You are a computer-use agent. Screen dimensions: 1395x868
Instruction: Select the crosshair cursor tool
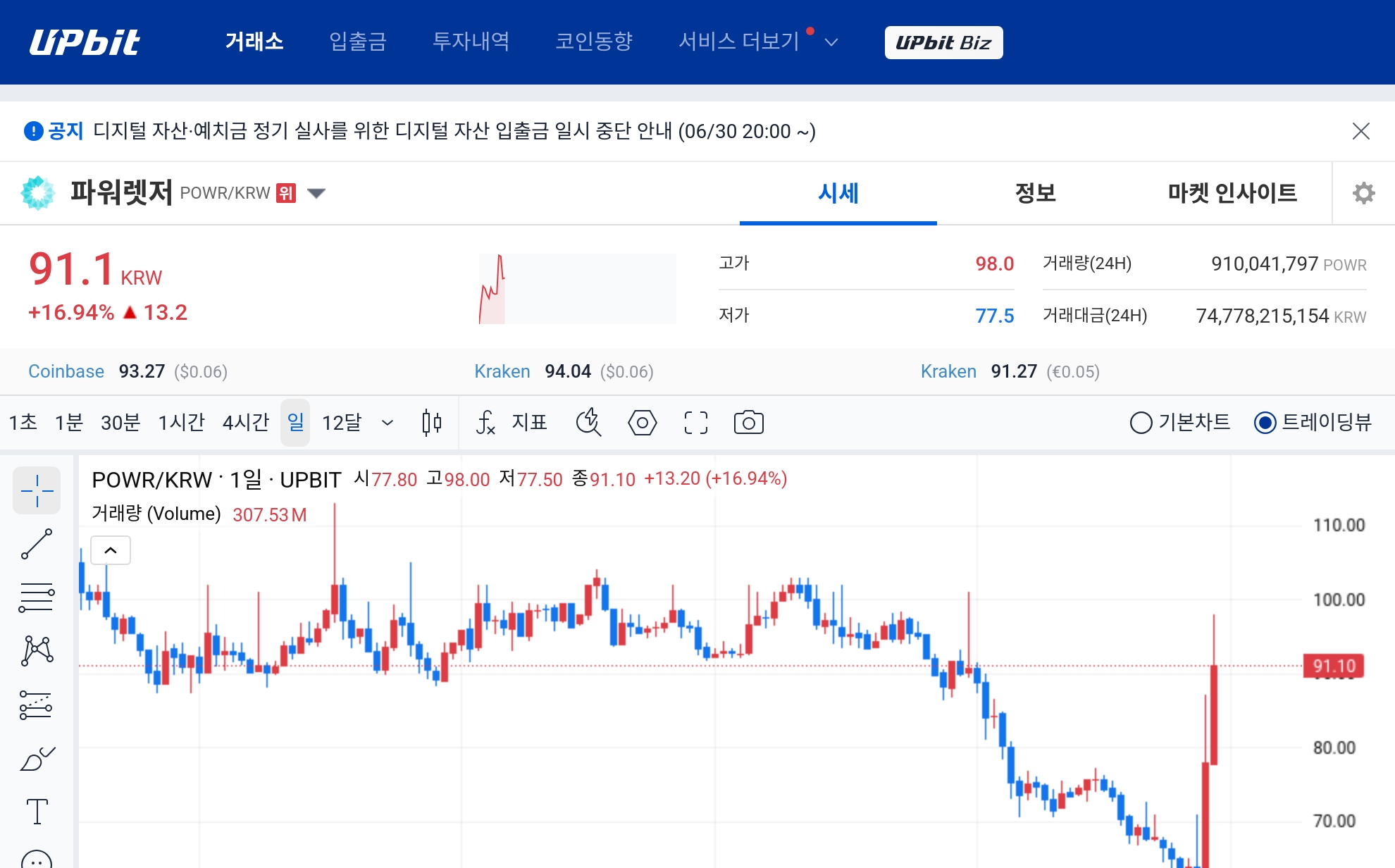click(37, 490)
